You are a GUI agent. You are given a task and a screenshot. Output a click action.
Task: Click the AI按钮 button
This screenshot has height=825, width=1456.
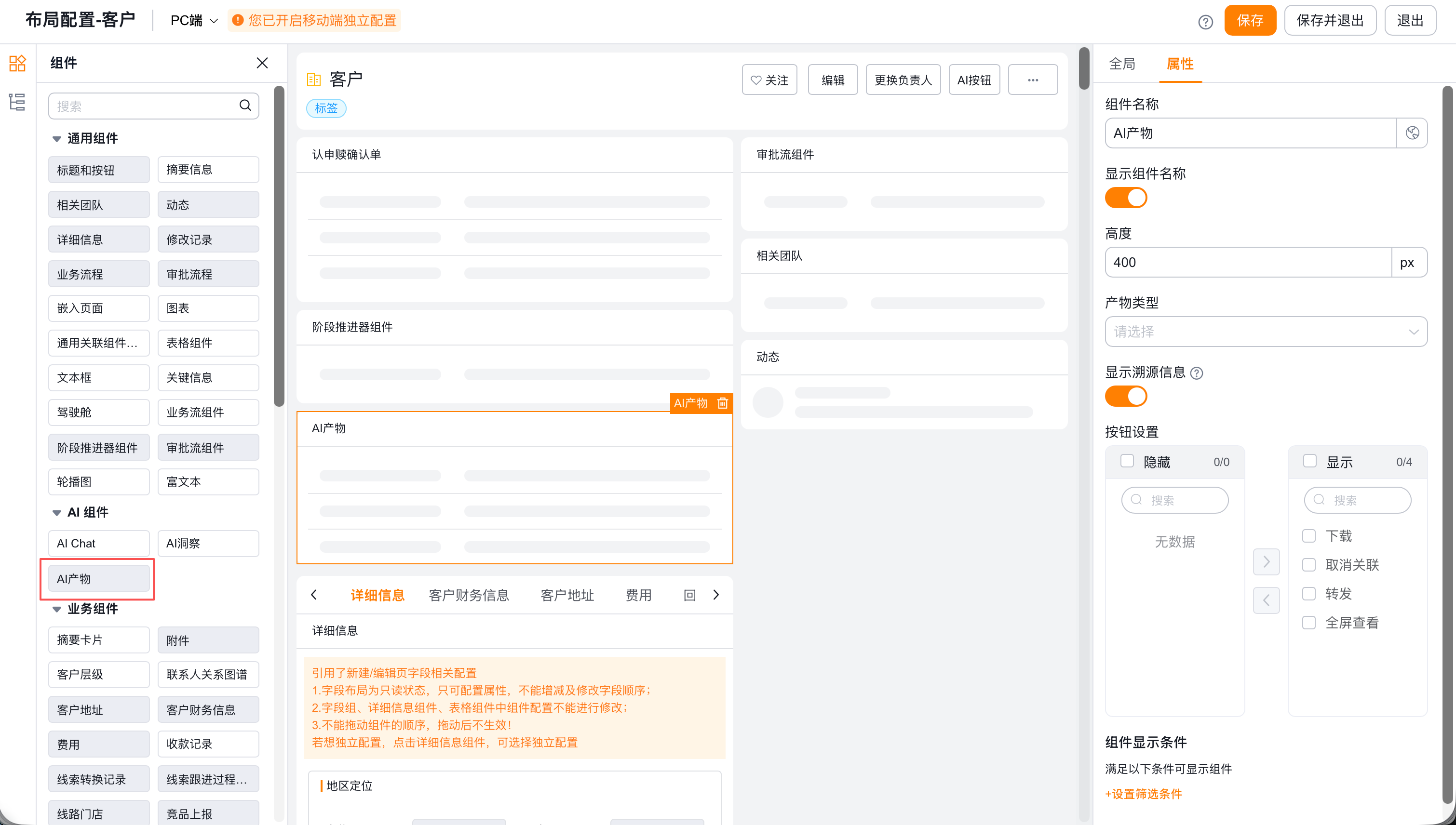pyautogui.click(x=974, y=80)
